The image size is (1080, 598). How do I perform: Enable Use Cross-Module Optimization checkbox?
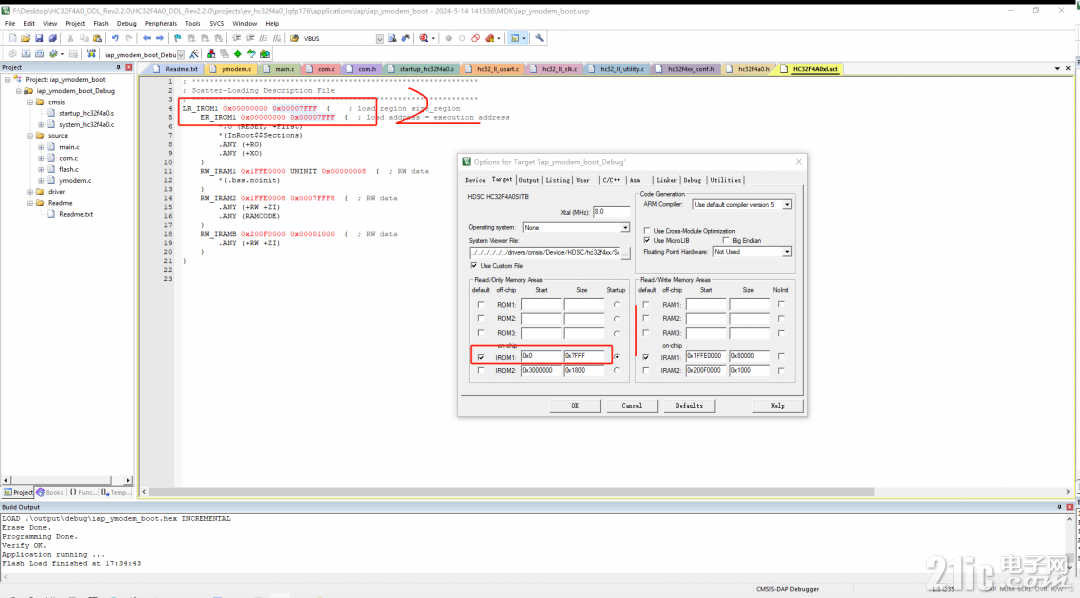click(647, 231)
